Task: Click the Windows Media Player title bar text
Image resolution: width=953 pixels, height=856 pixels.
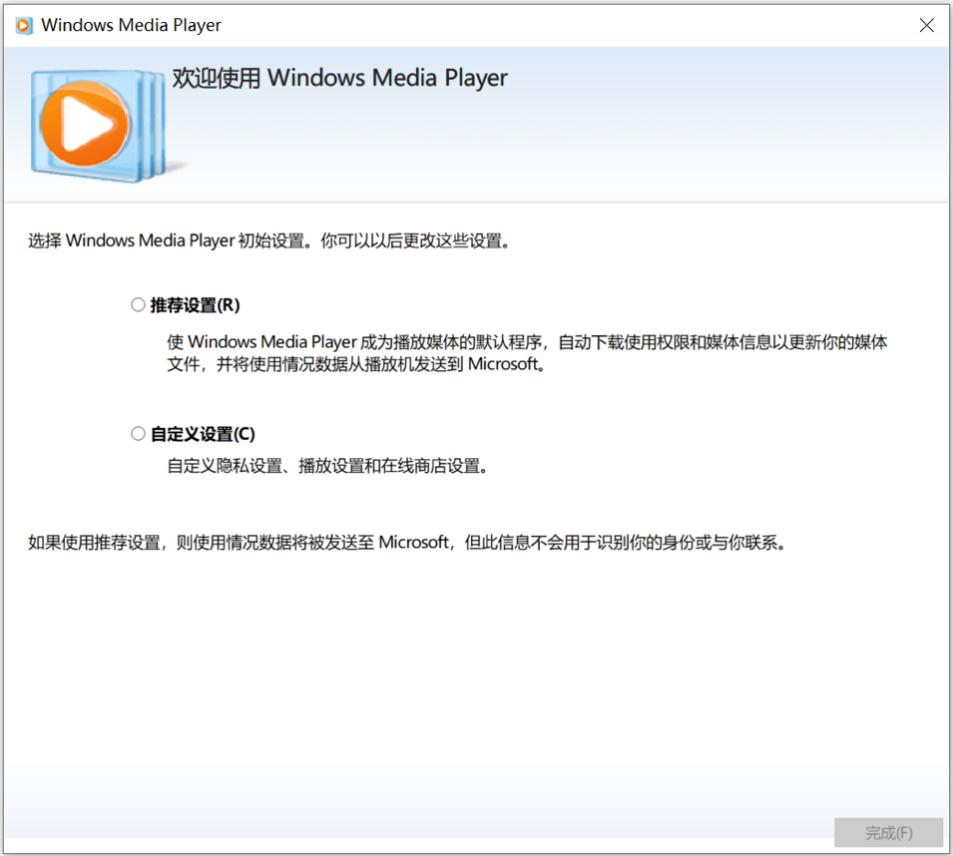Action: coord(131,26)
